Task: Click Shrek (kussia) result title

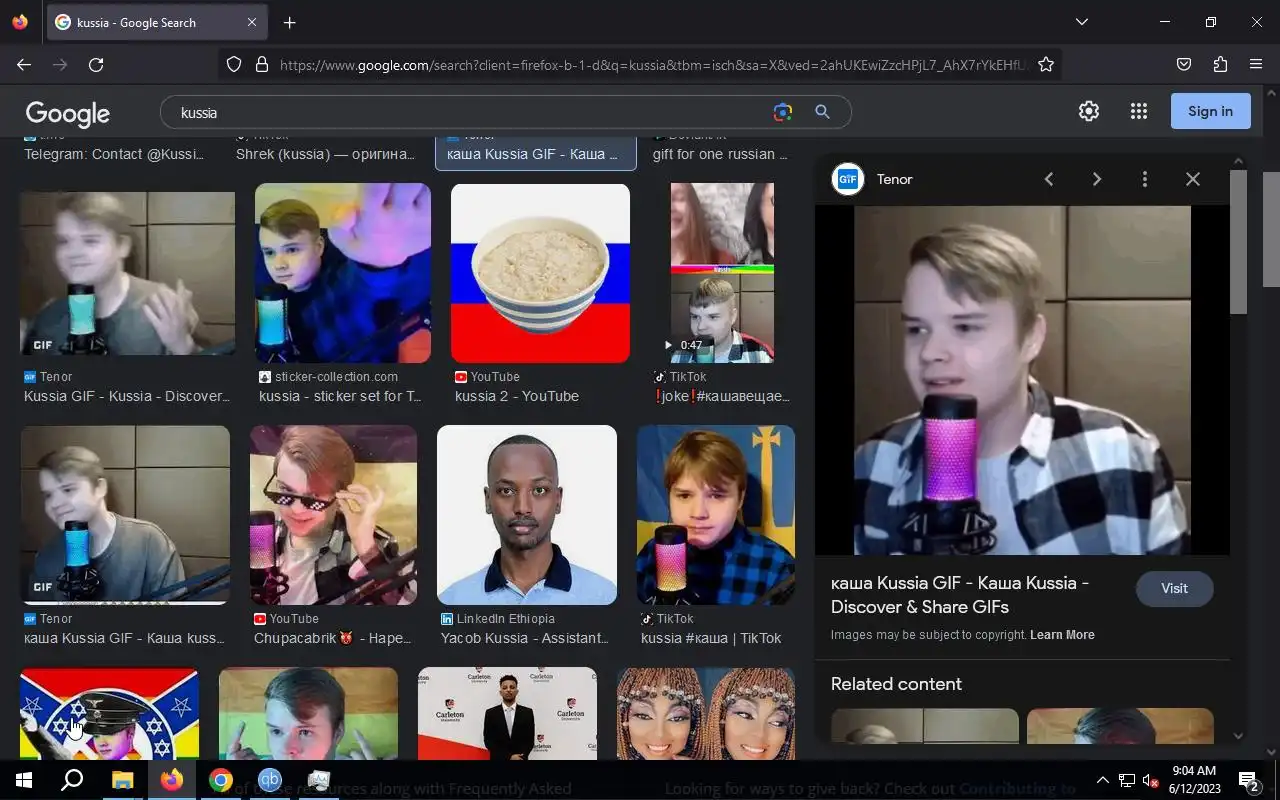Action: (325, 154)
